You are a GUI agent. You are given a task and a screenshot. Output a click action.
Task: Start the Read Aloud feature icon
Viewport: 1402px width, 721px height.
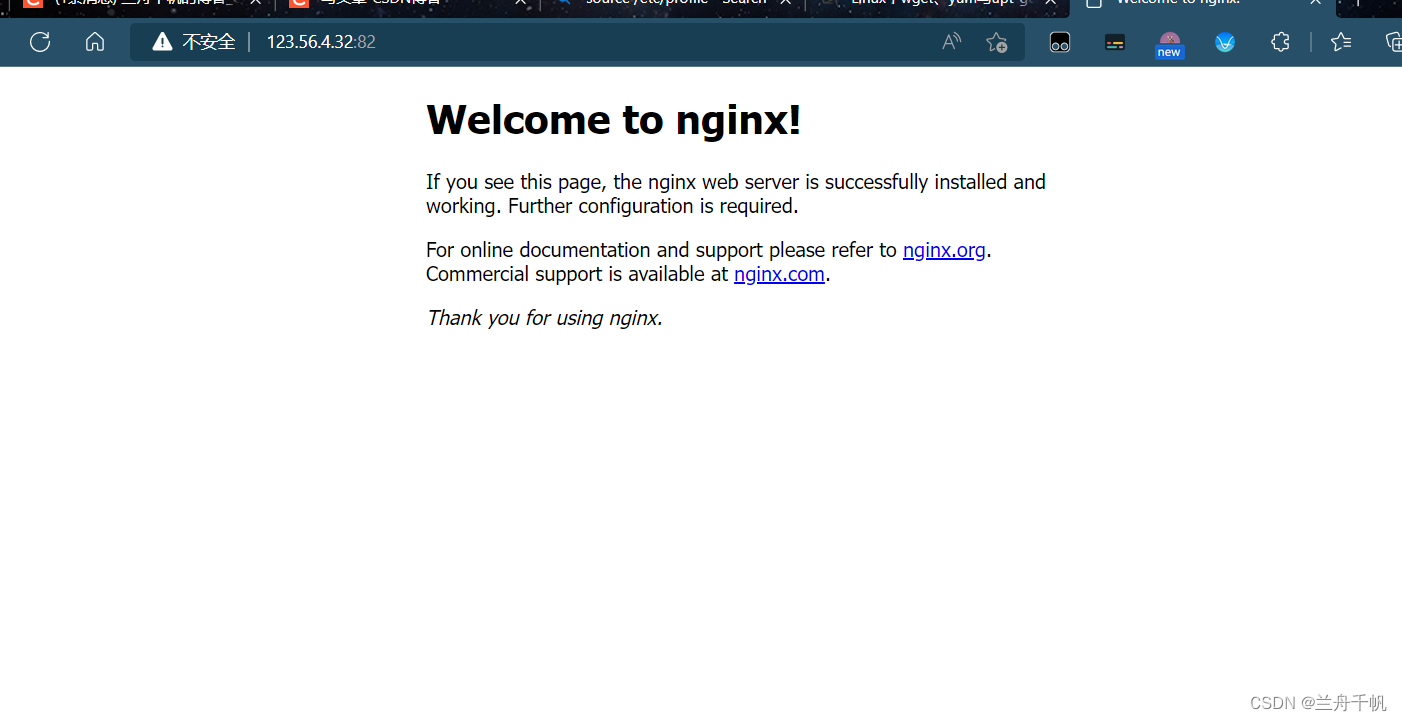click(952, 42)
